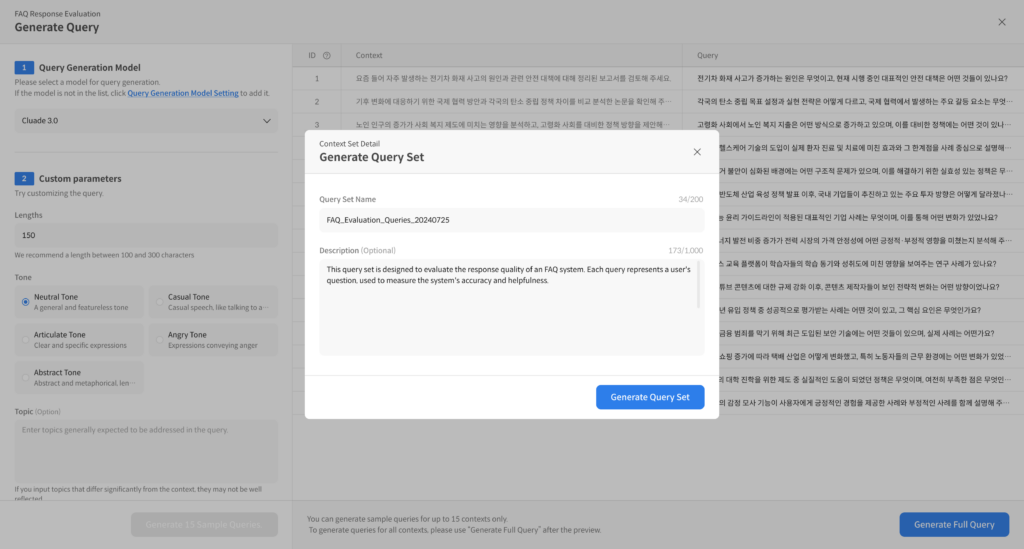Viewport: 1024px width, 549px height.
Task: Click the 34/200 character counter
Action: (690, 199)
